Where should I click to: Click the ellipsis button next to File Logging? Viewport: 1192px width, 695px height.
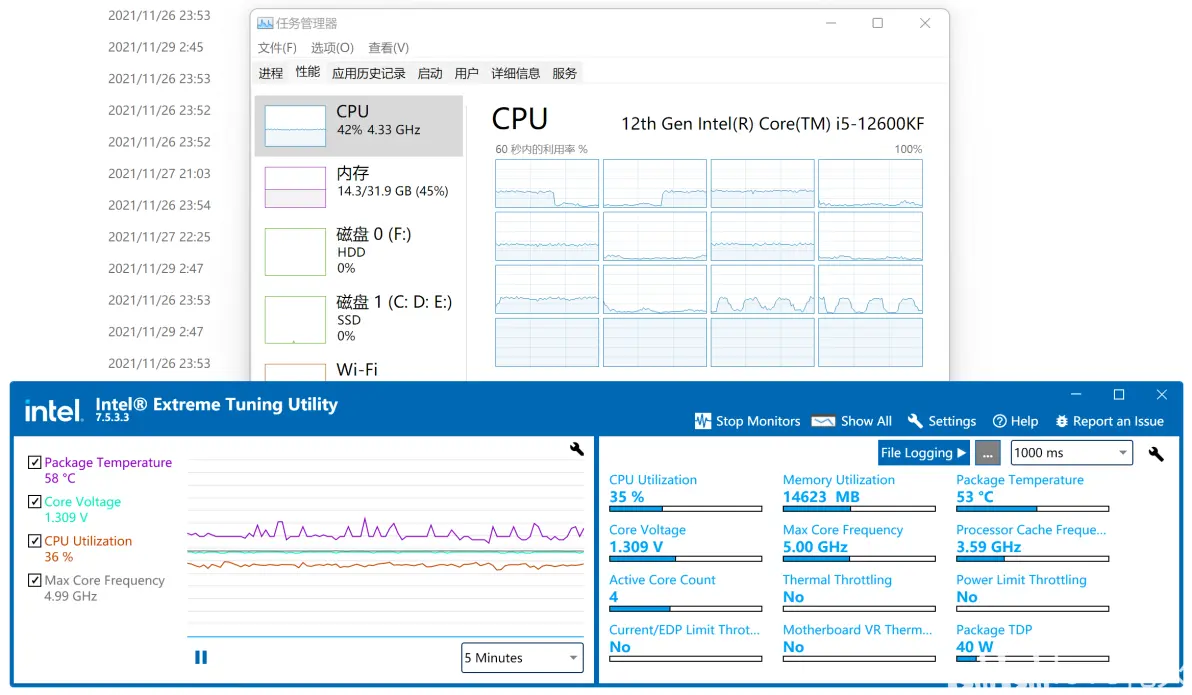pos(987,453)
